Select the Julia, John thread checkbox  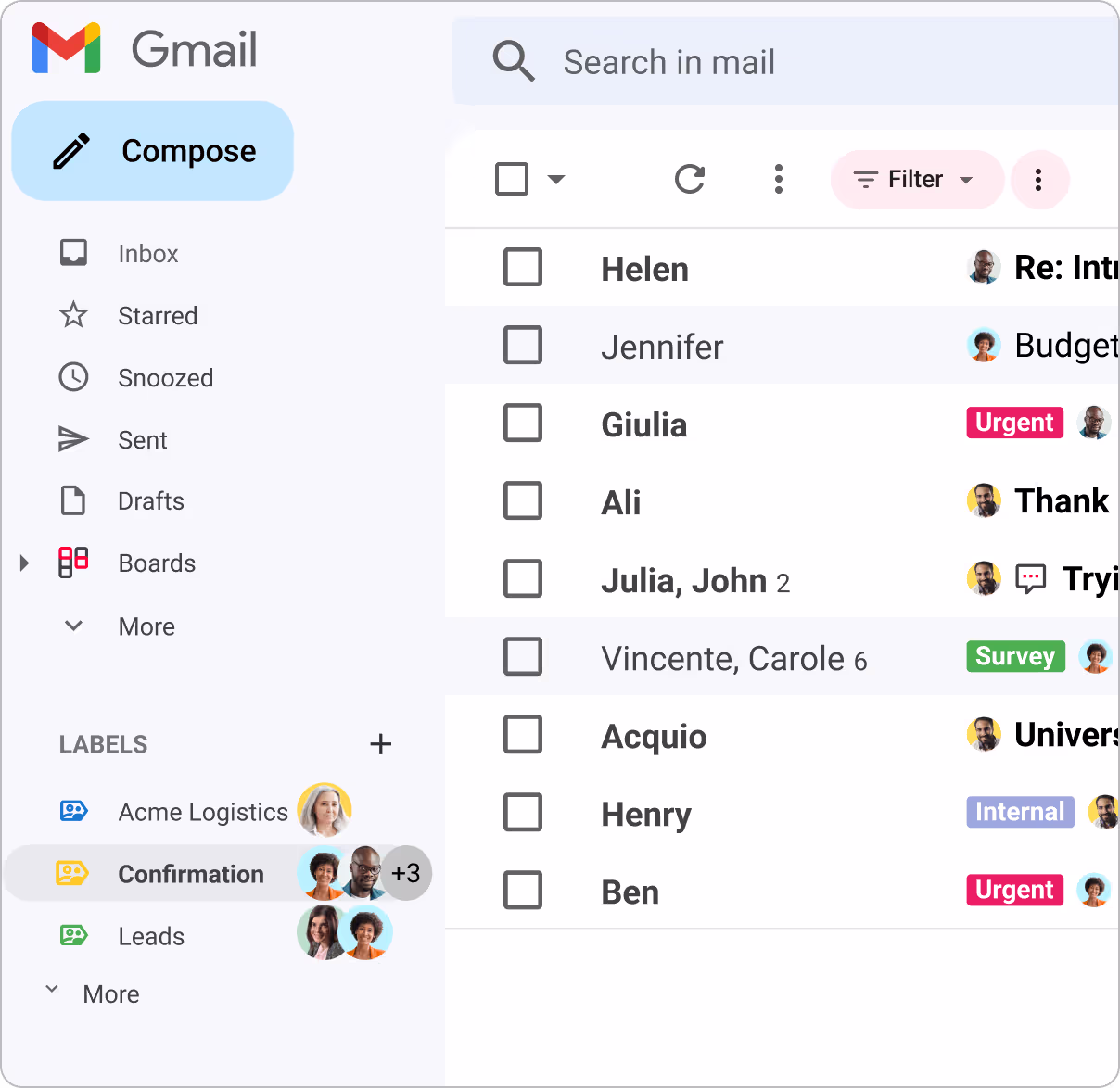(523, 578)
